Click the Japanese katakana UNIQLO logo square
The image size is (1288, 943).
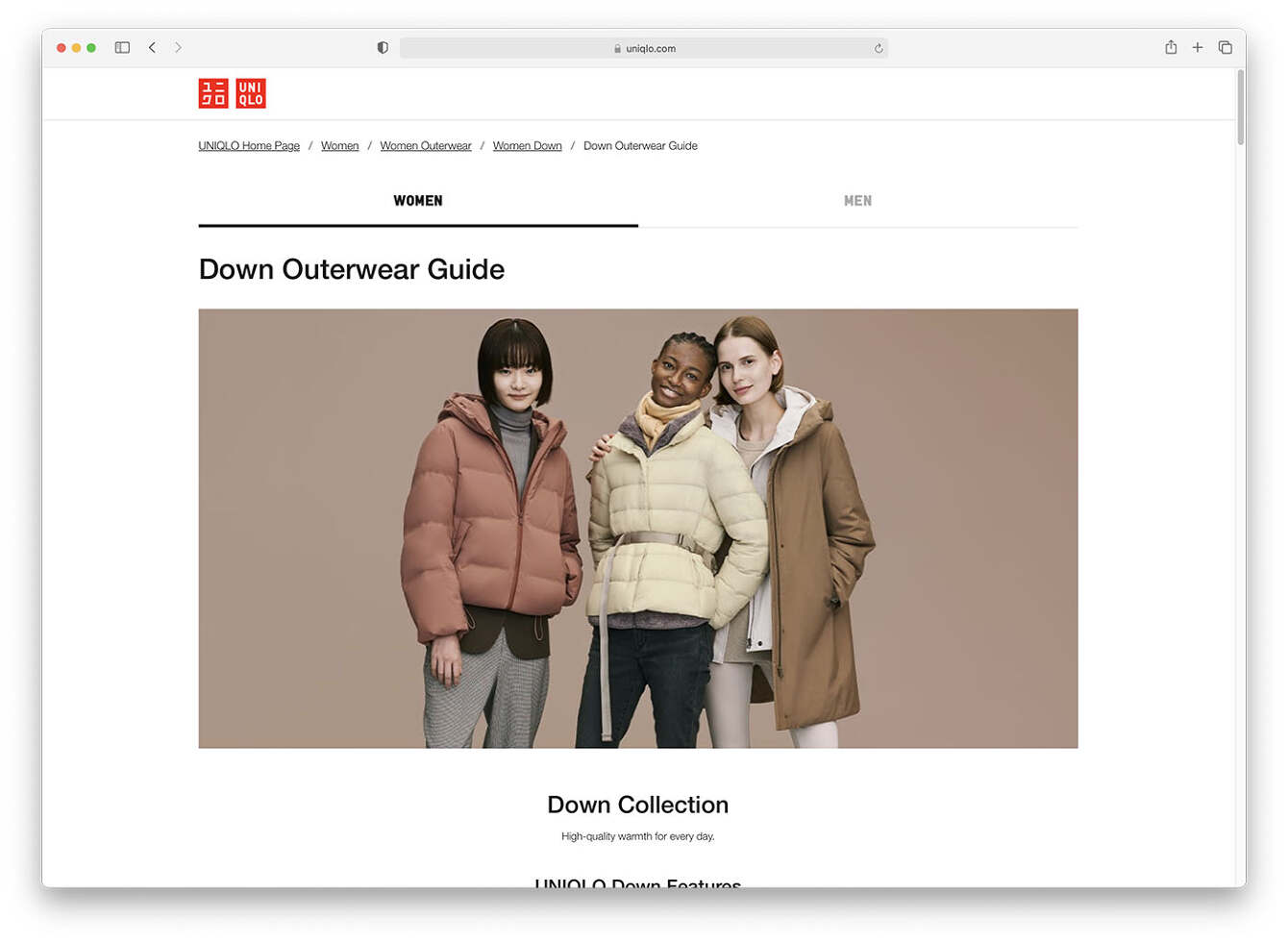pyautogui.click(x=213, y=93)
